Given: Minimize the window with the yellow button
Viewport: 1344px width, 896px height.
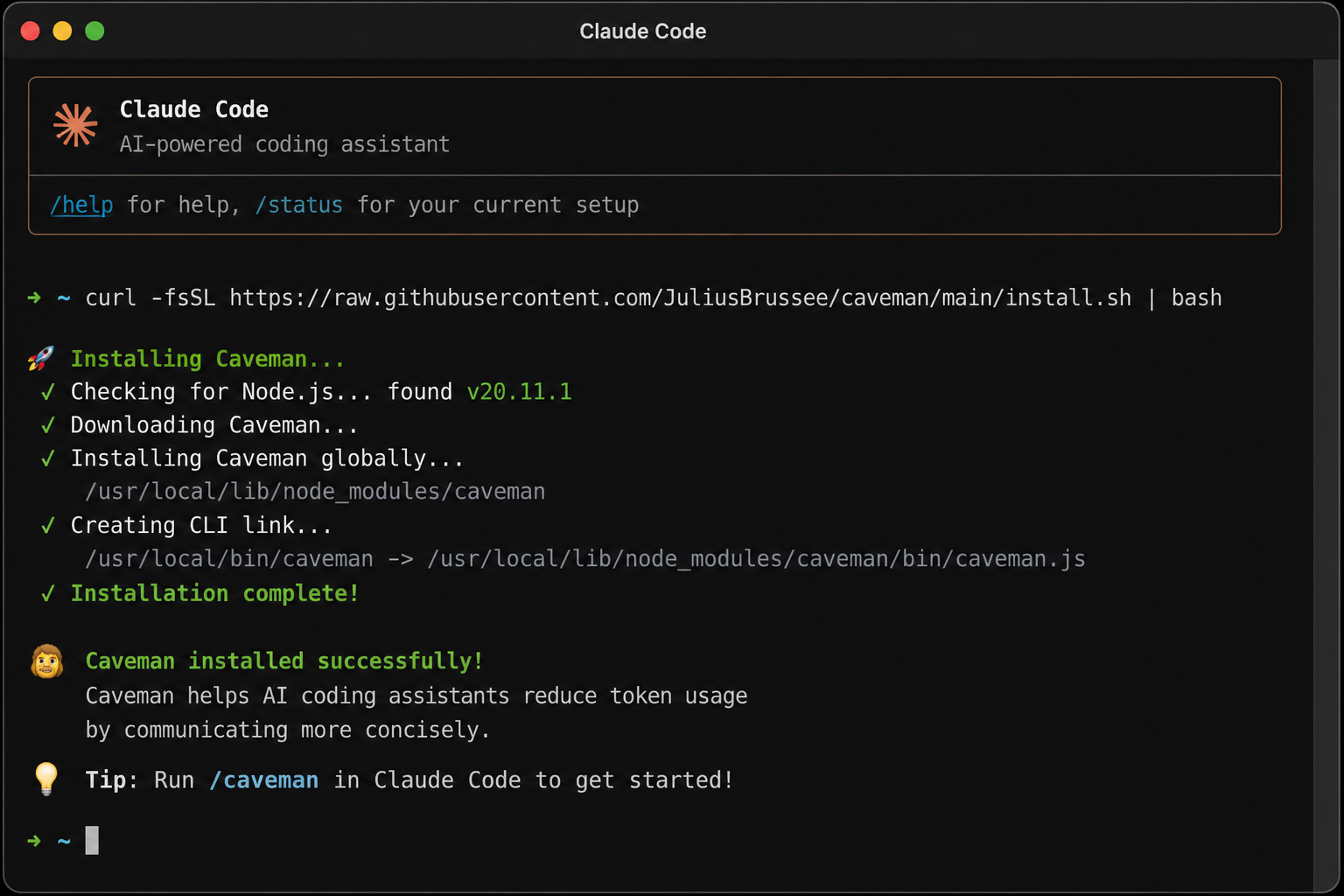Looking at the screenshot, I should 62,31.
